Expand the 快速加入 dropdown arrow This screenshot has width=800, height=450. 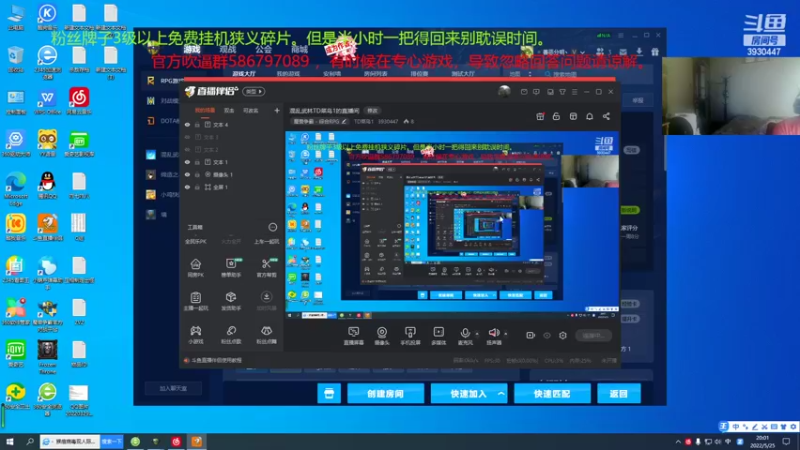click(501, 394)
